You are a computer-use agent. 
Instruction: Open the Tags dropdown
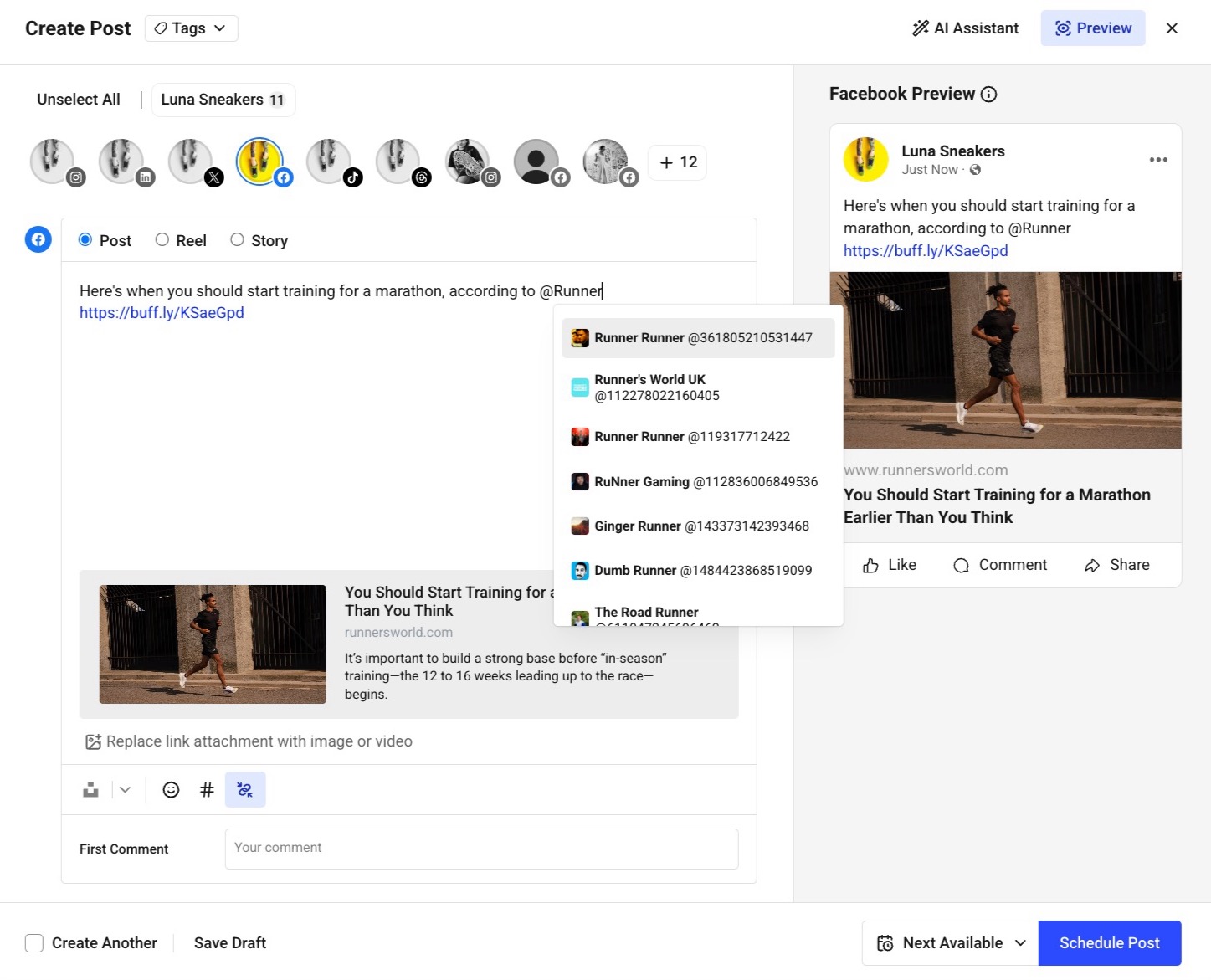pyautogui.click(x=191, y=28)
